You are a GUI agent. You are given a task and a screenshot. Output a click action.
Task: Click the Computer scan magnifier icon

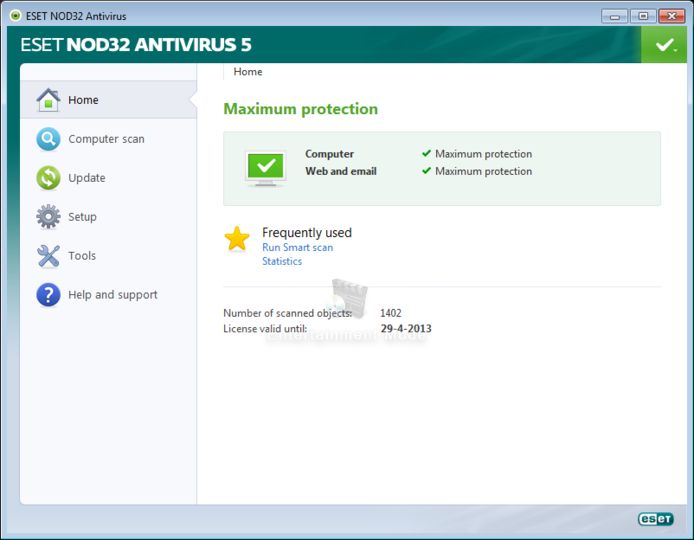[48, 139]
